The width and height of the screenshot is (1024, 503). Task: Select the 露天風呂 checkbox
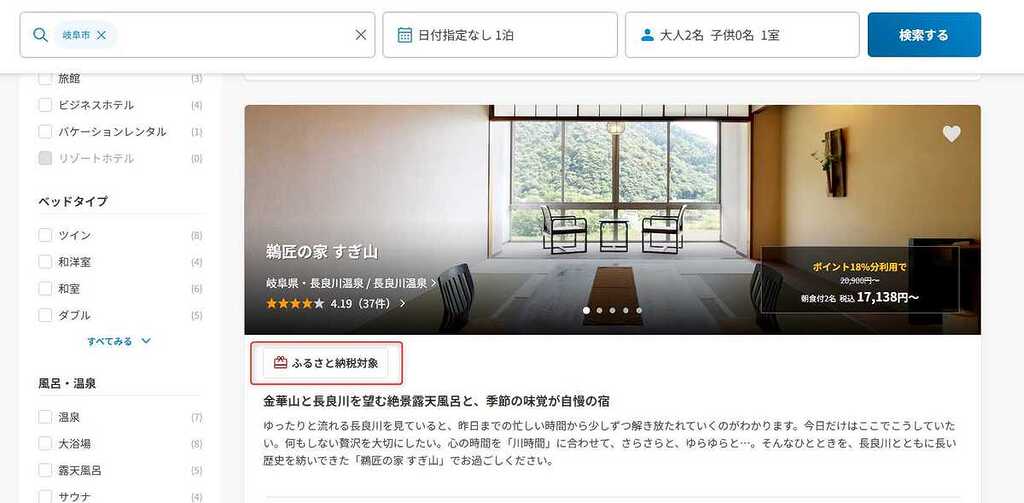45,470
